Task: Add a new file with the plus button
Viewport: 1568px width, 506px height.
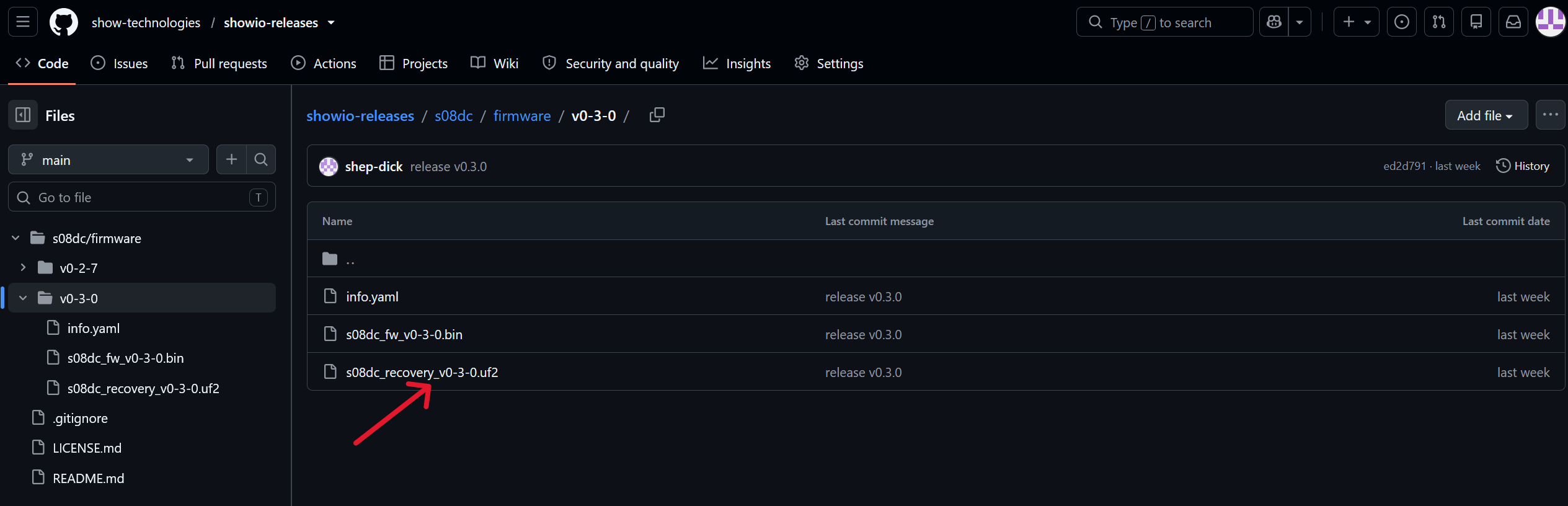Action: pyautogui.click(x=231, y=160)
